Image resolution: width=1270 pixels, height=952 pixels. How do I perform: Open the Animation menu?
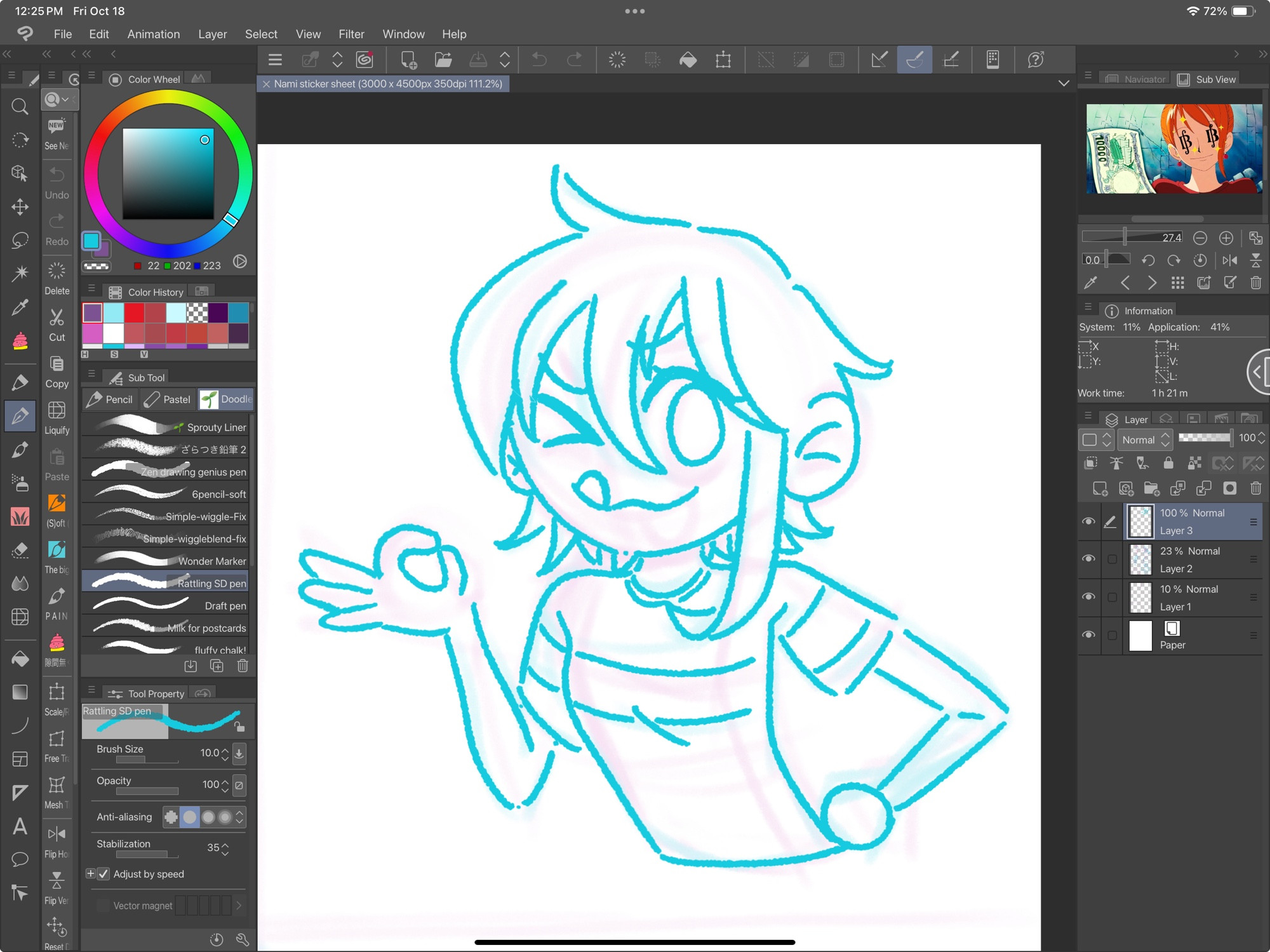(x=154, y=34)
